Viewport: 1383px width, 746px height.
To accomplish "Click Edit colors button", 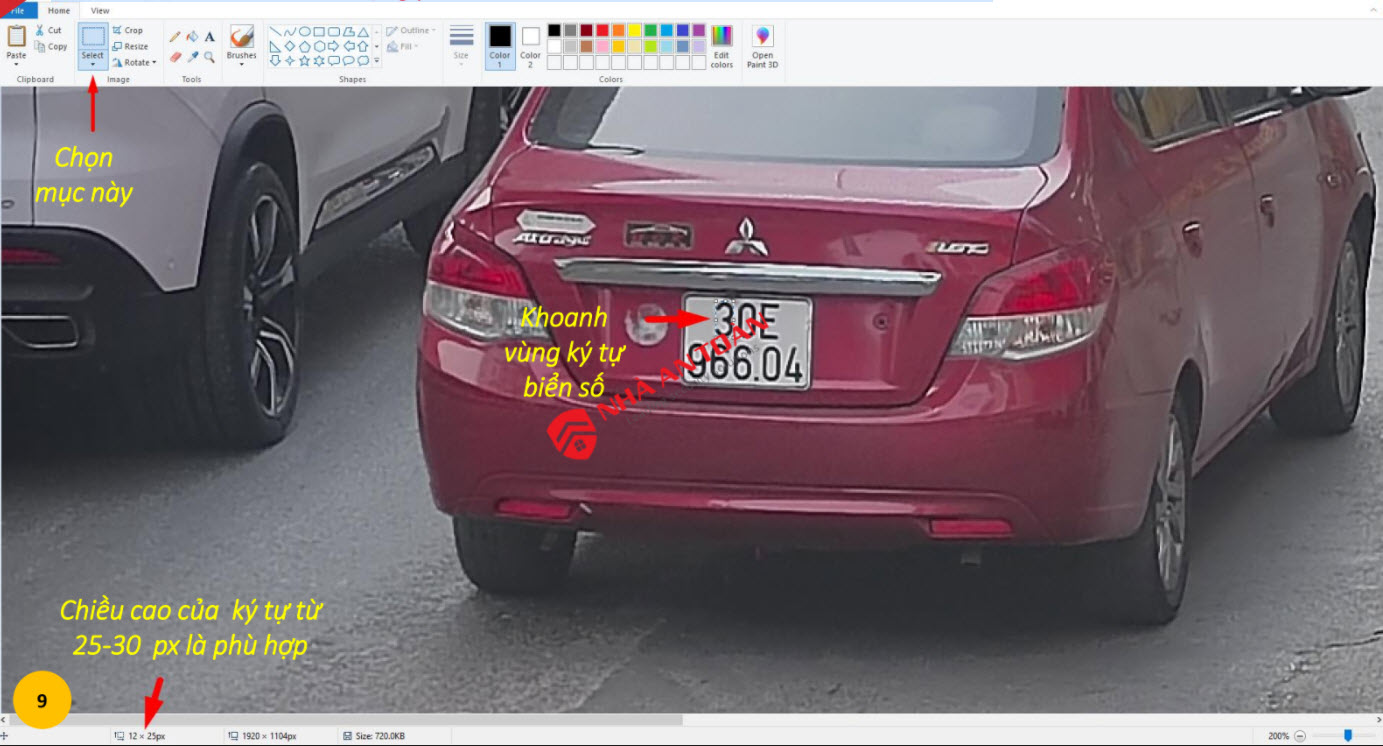I will pyautogui.click(x=721, y=47).
